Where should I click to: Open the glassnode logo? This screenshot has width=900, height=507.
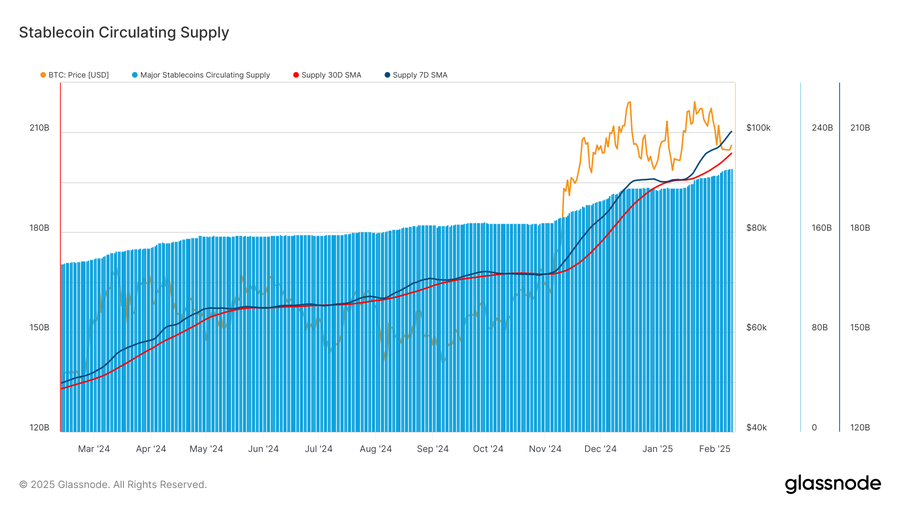[833, 484]
